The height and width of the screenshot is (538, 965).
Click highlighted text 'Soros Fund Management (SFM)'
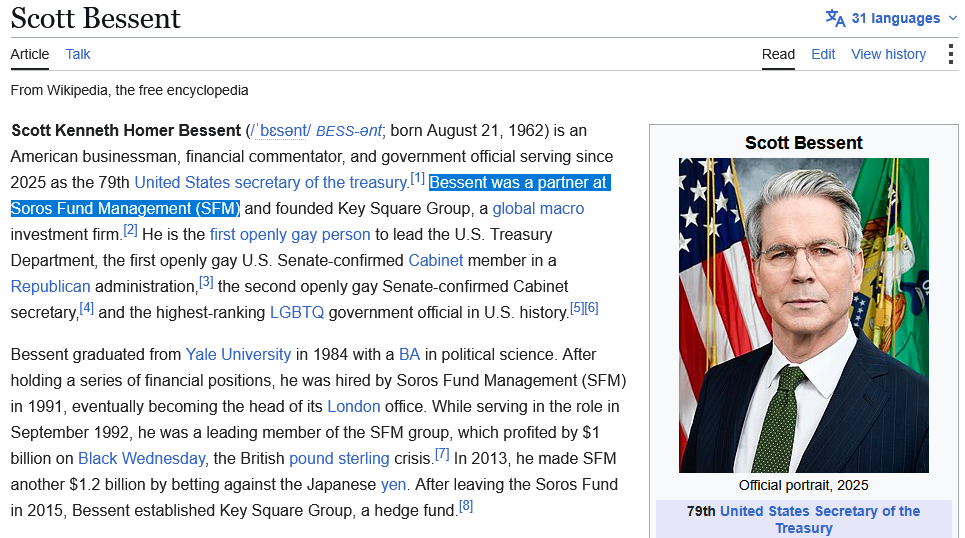click(126, 208)
